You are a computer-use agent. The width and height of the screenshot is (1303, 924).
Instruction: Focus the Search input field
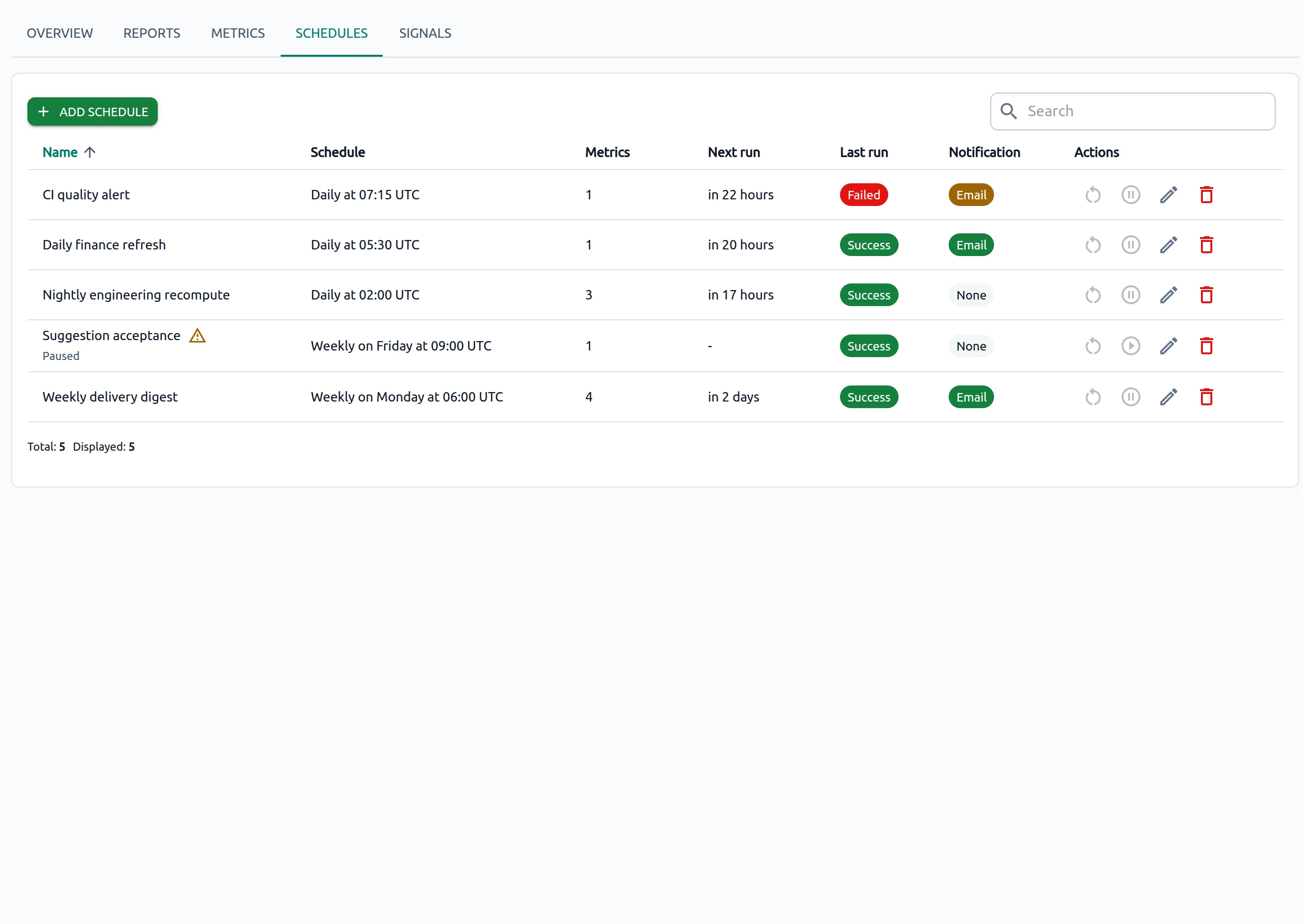point(1132,111)
